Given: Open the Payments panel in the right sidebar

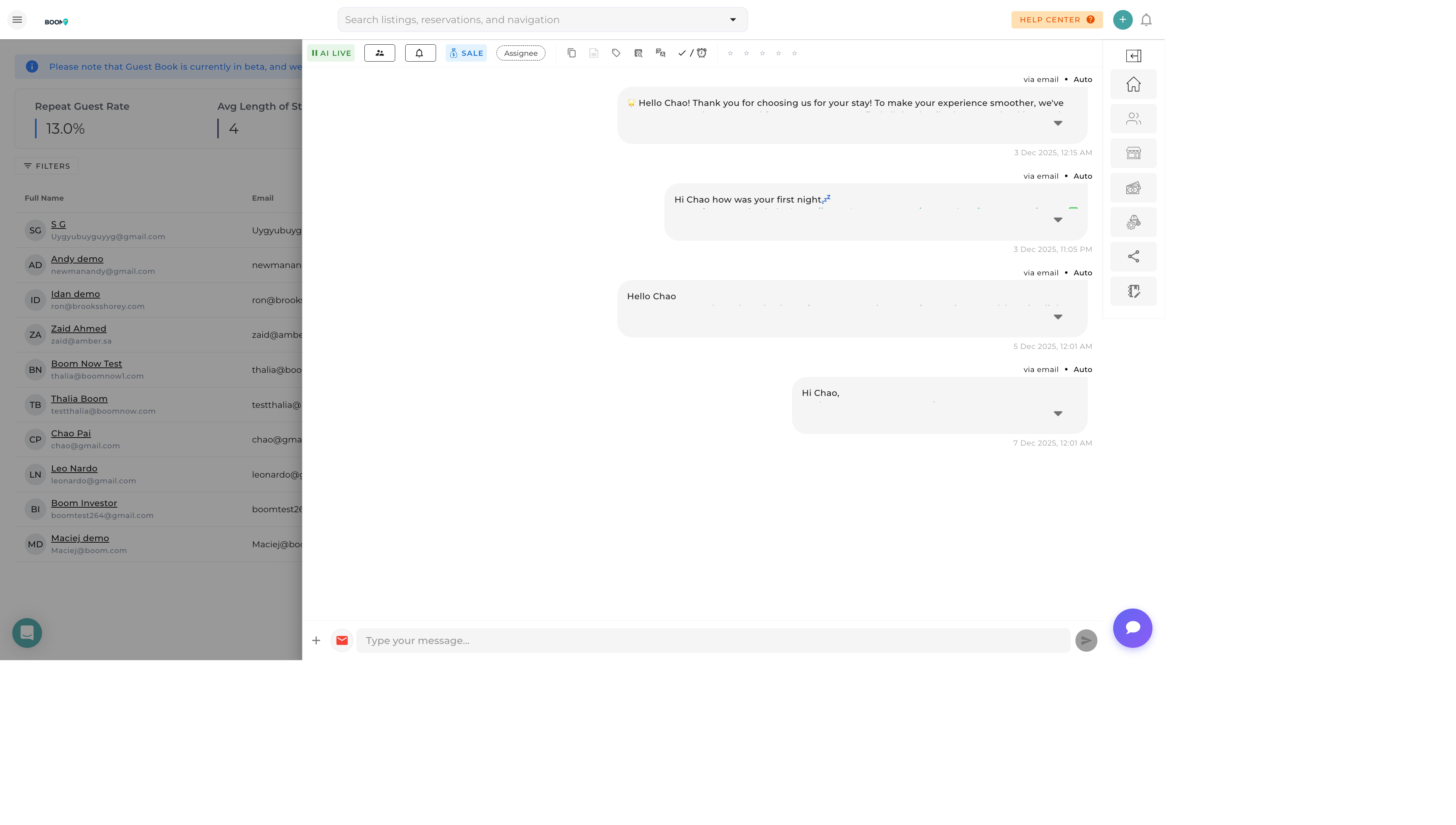Looking at the screenshot, I should point(1133,188).
